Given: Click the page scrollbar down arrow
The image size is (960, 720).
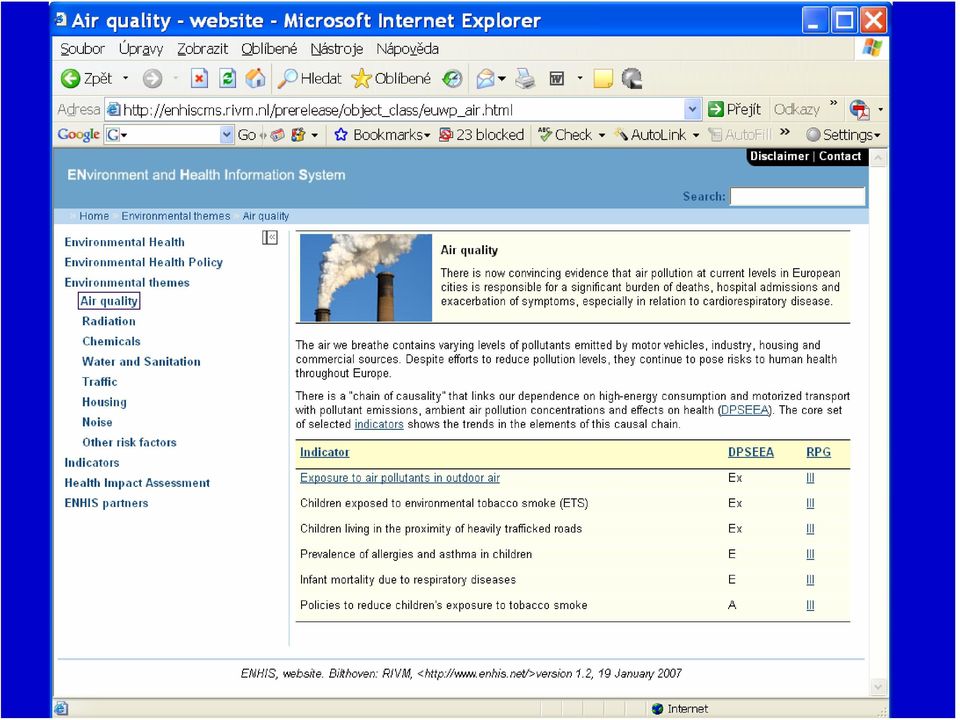Looking at the screenshot, I should [877, 687].
